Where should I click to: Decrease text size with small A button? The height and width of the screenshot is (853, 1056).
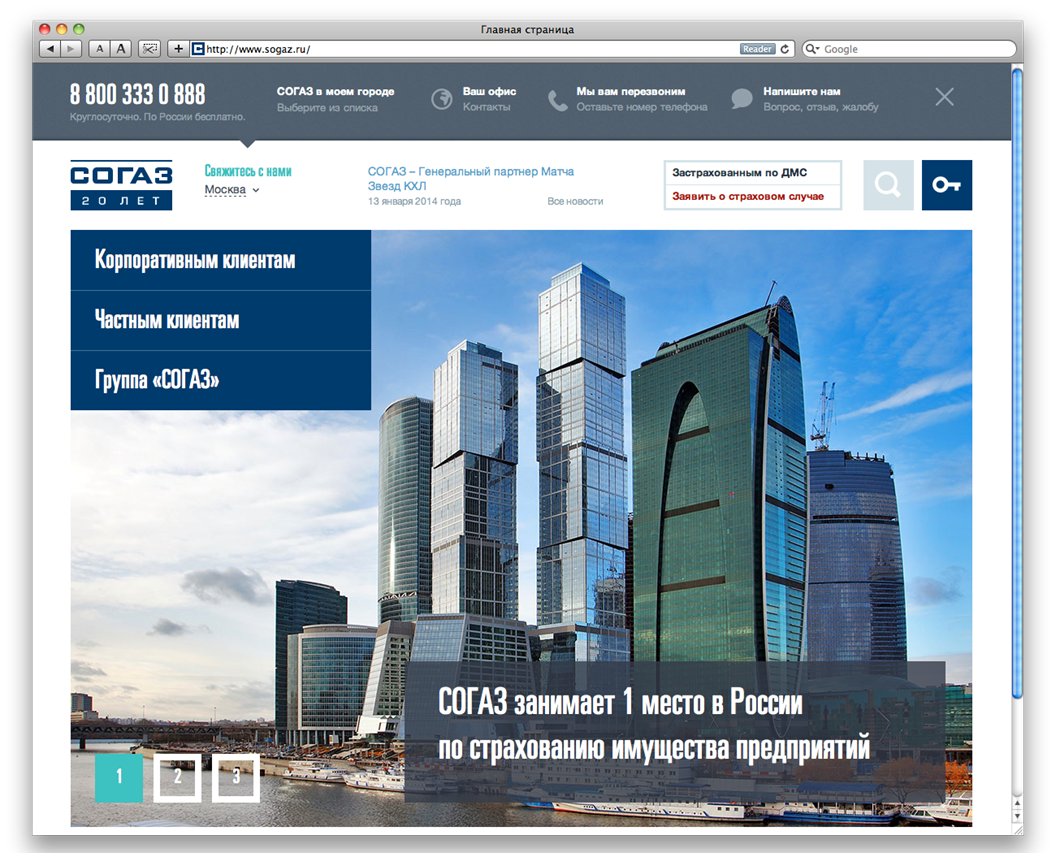pos(100,48)
